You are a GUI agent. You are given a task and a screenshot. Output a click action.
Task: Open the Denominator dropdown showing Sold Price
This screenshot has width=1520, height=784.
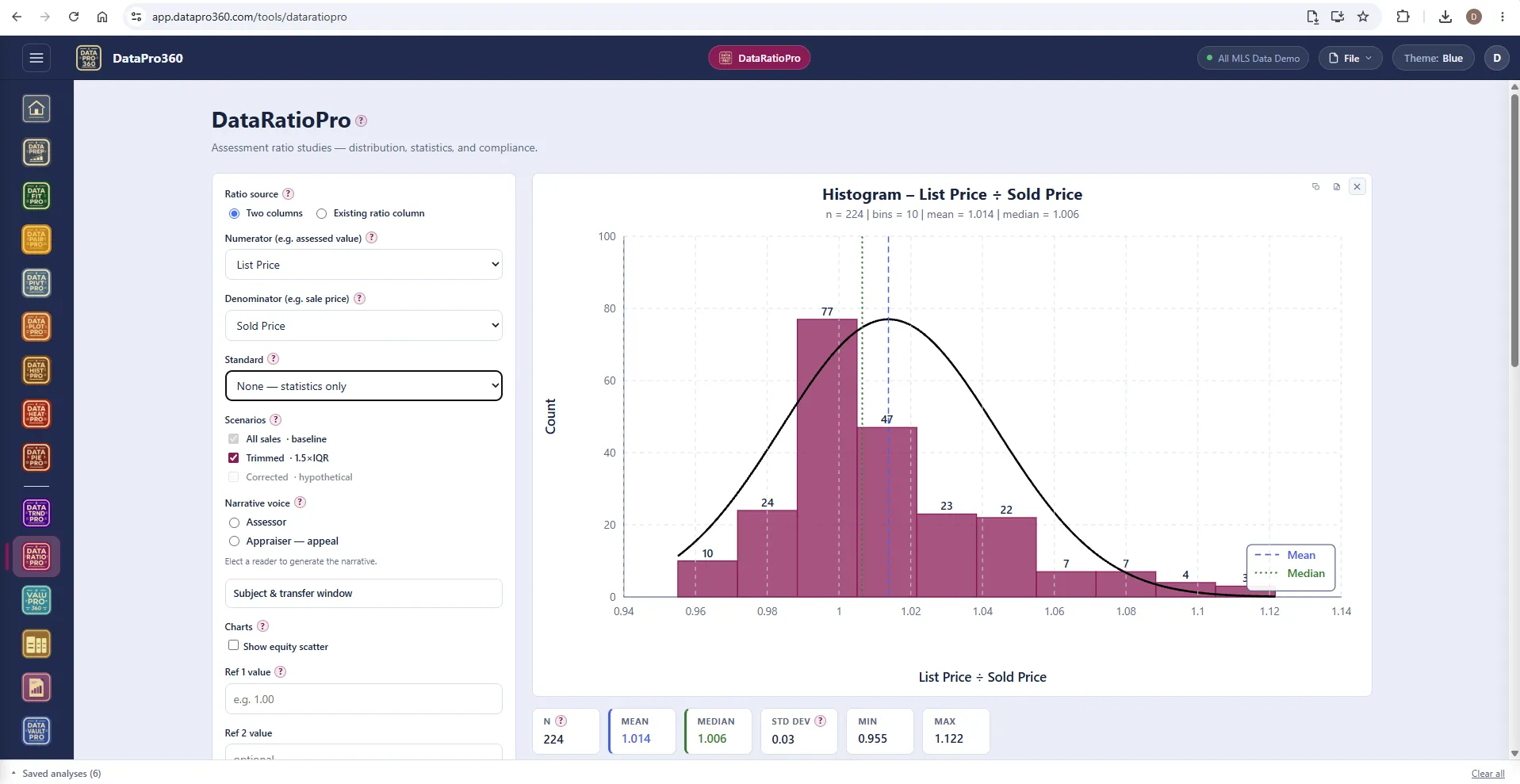point(363,326)
